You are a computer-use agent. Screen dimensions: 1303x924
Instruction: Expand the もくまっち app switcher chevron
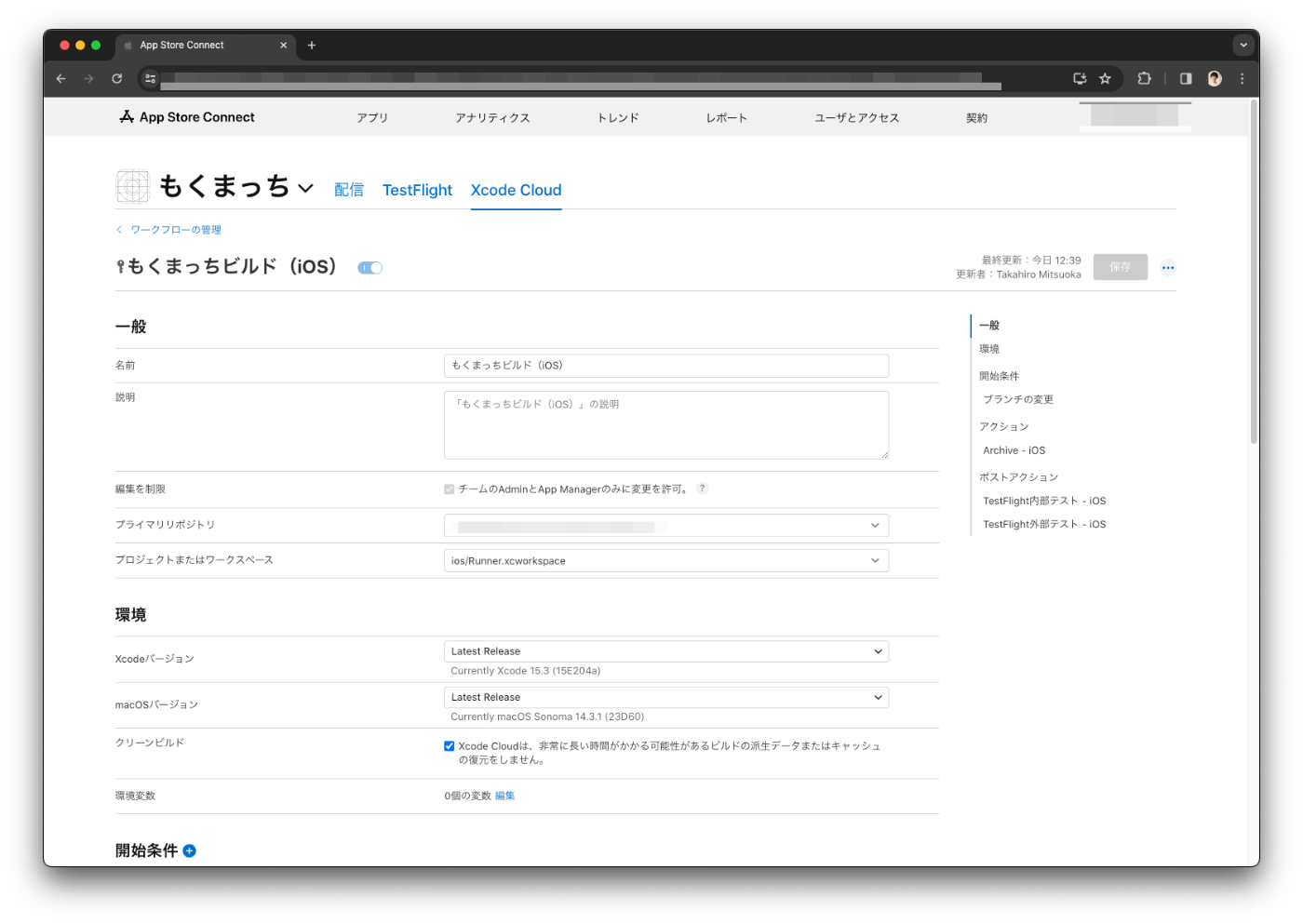point(305,189)
